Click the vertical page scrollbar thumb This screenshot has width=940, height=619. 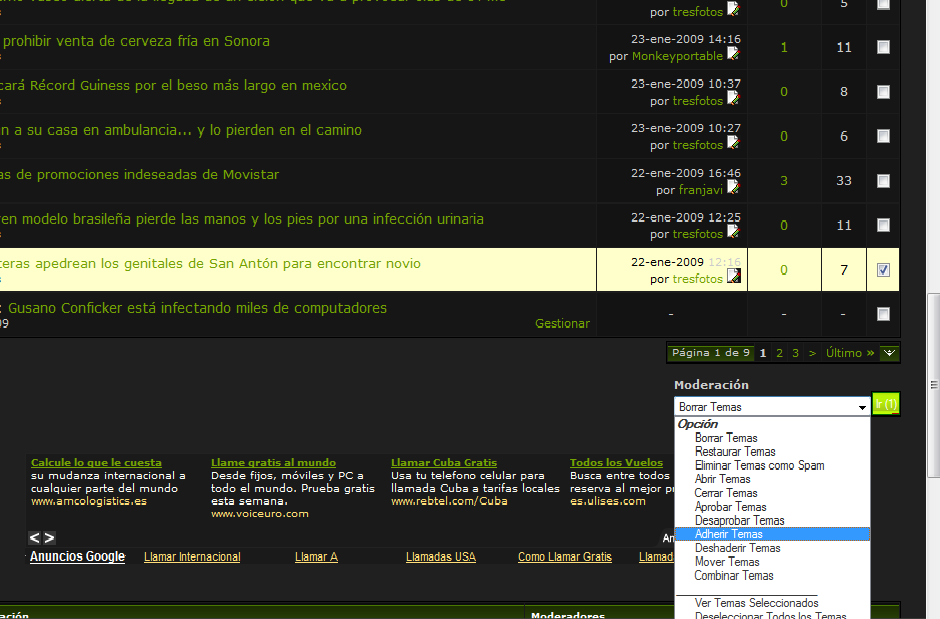pos(932,385)
